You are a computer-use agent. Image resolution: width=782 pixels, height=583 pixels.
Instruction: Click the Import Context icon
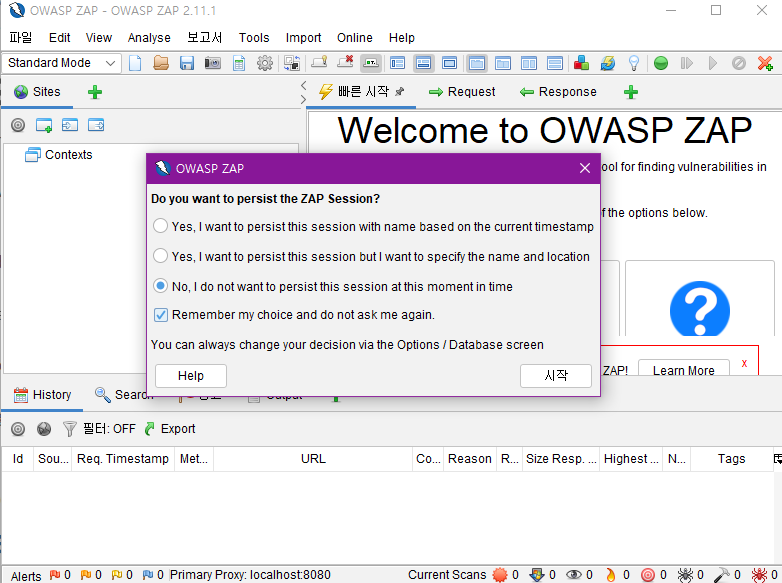point(70,125)
